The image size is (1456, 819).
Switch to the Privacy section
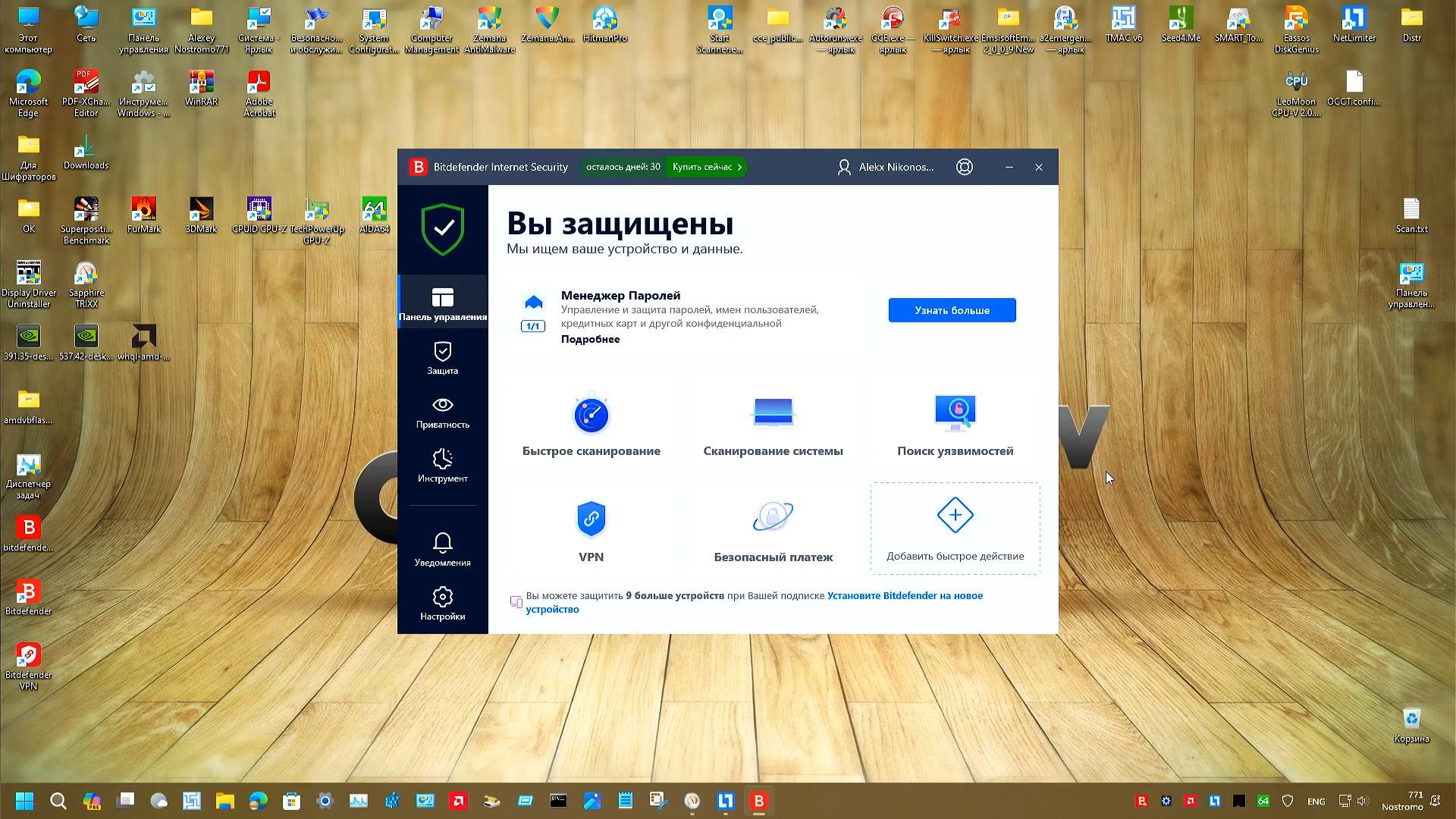442,412
